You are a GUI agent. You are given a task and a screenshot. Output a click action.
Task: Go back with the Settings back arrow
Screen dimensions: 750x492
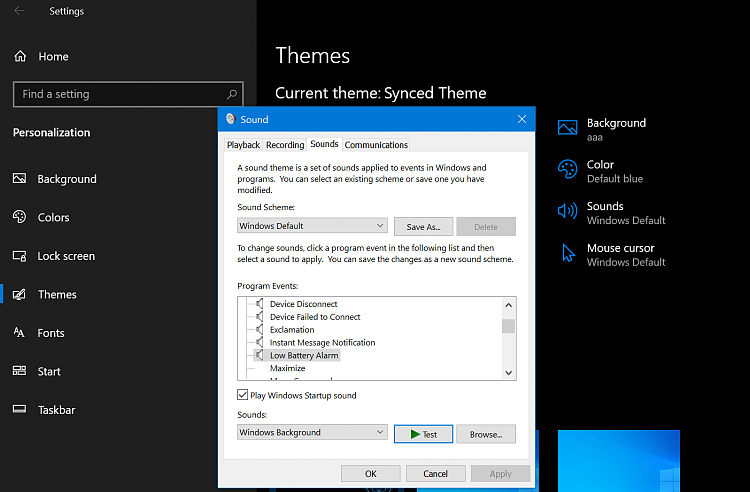19,11
